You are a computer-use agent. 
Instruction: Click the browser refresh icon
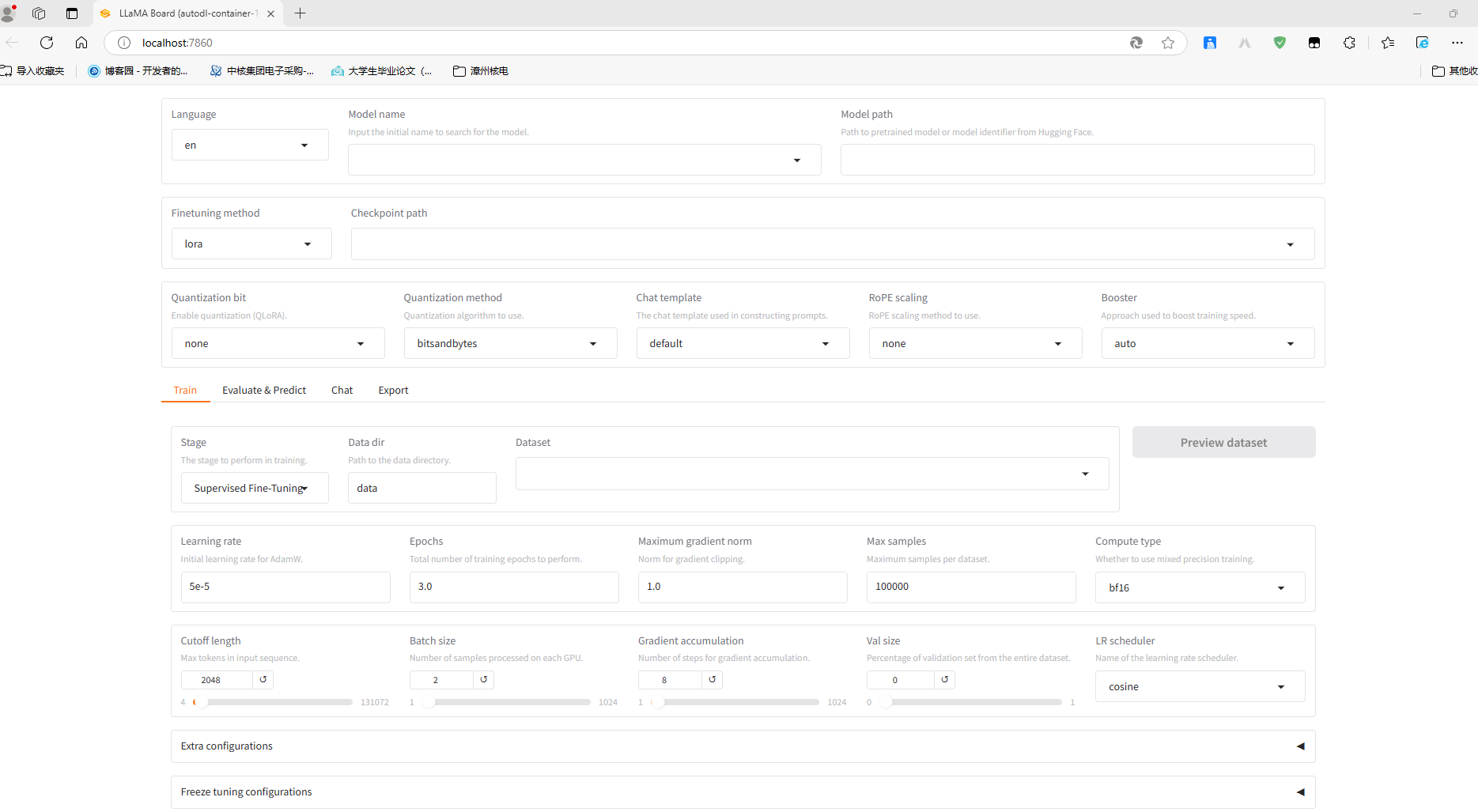coord(47,43)
